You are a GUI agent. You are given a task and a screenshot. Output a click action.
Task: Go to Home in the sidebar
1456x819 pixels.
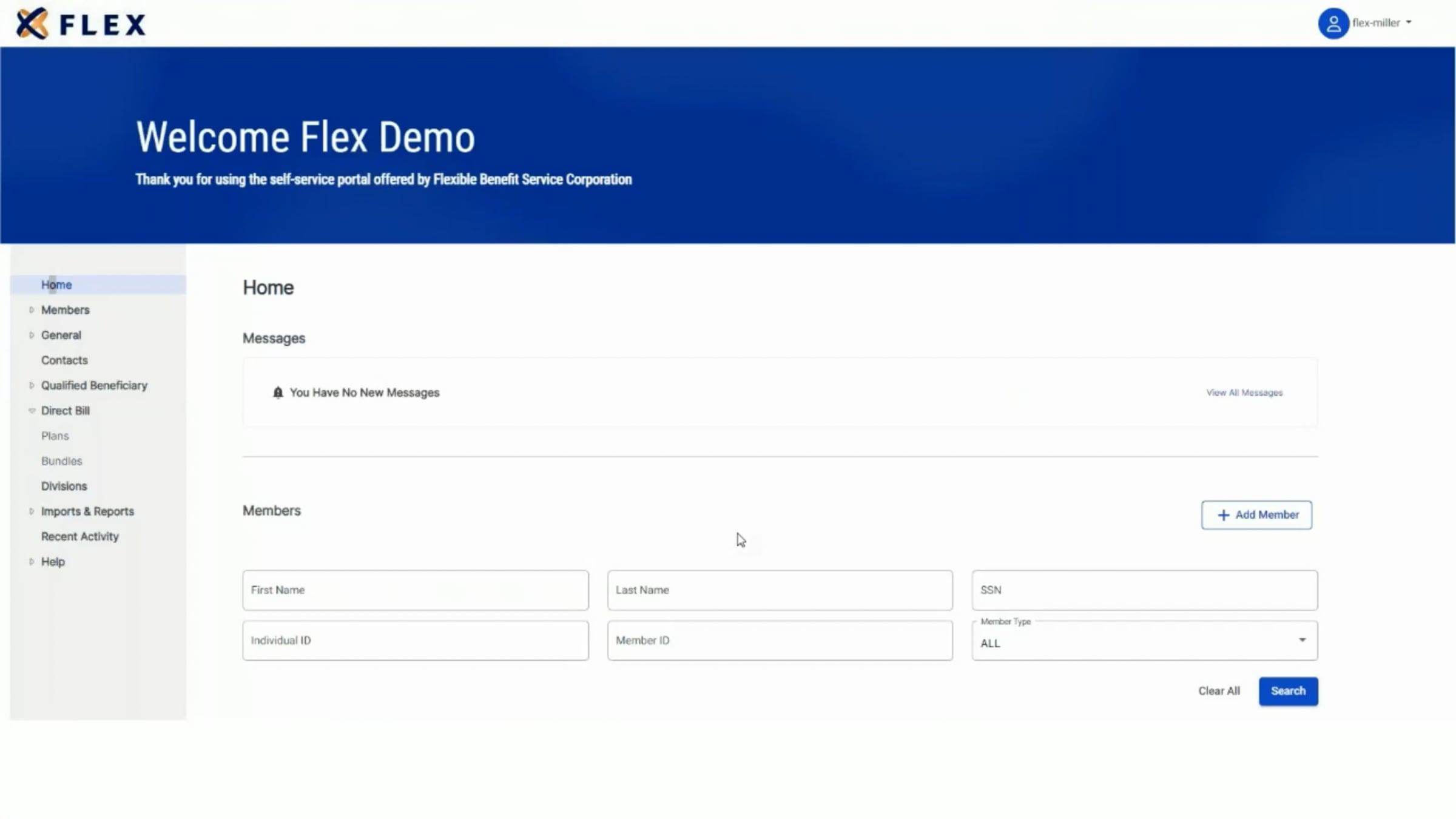[56, 285]
